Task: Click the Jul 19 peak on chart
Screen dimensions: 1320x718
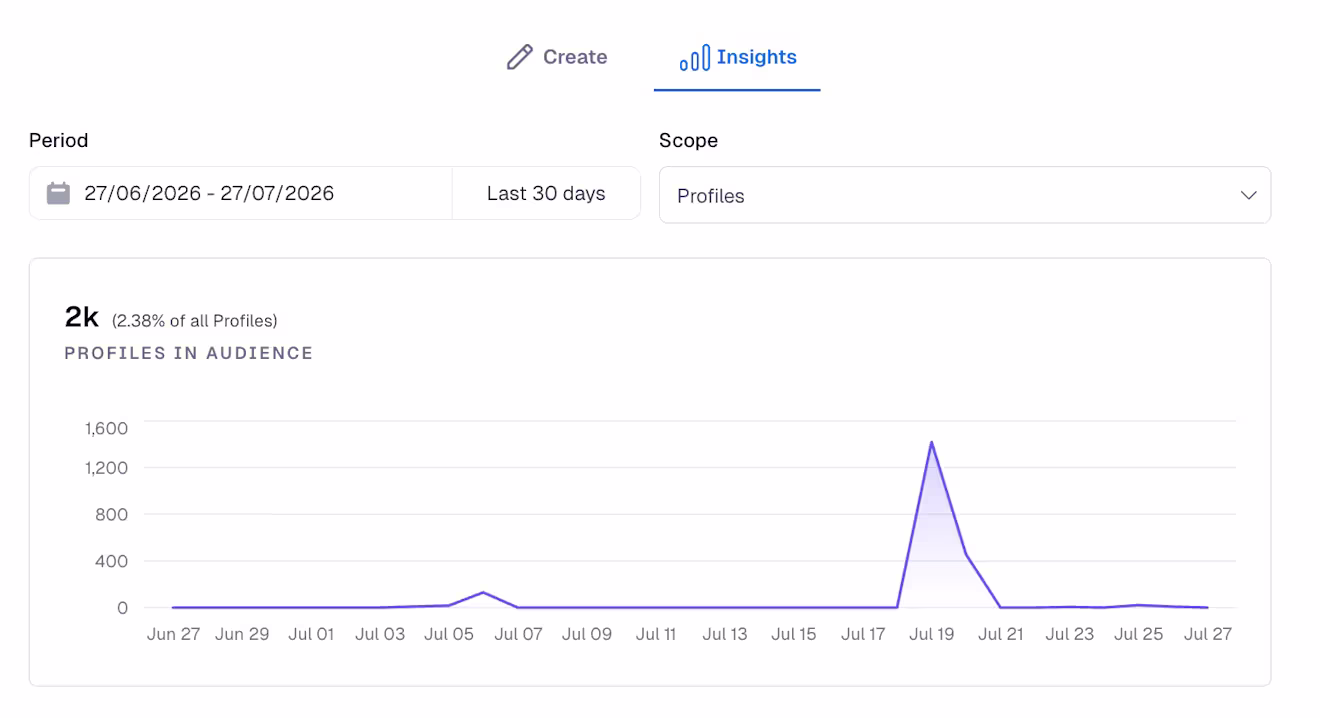Action: point(931,442)
